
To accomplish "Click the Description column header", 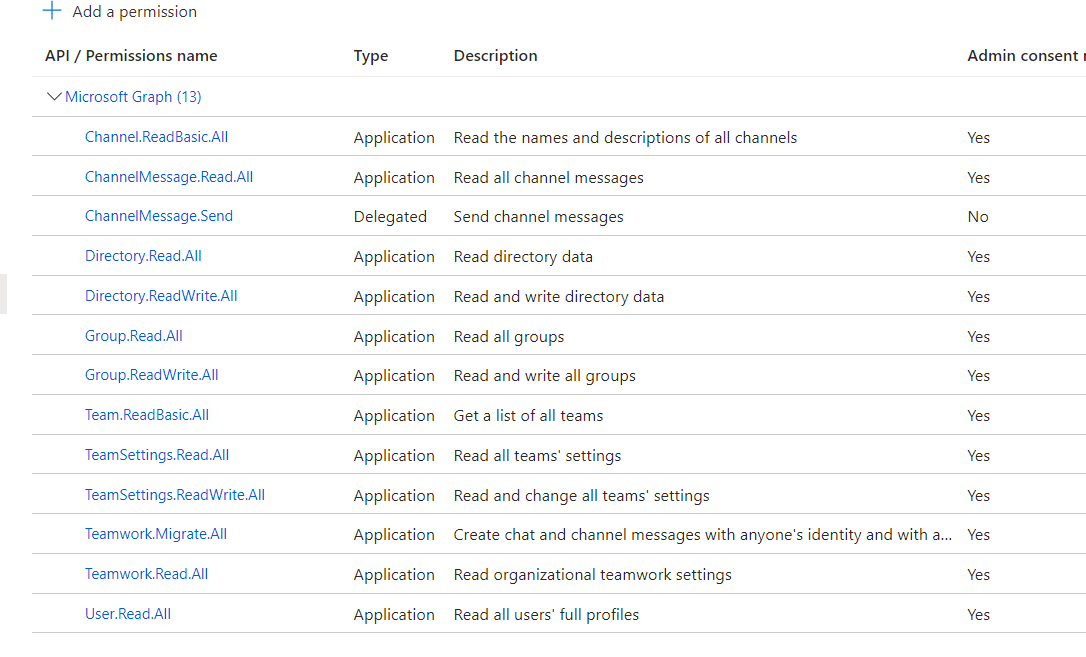I will point(495,56).
